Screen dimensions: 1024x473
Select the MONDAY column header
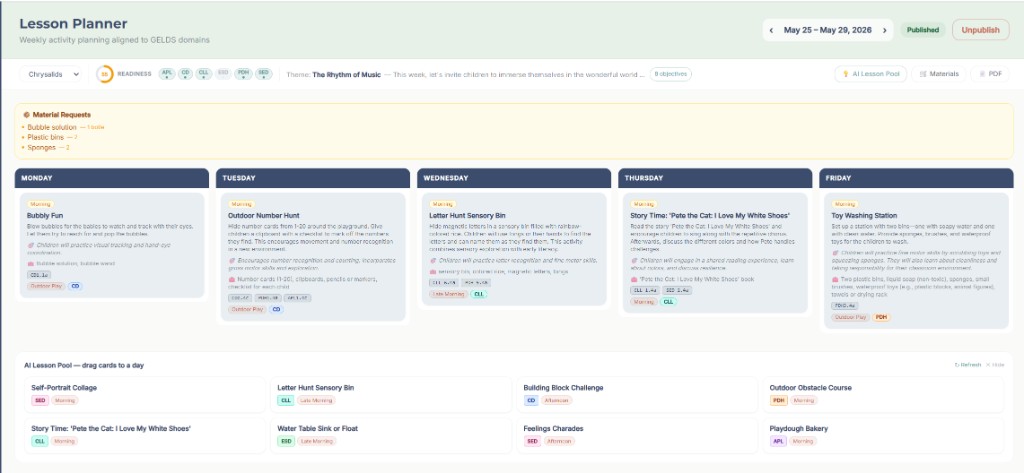coord(112,178)
